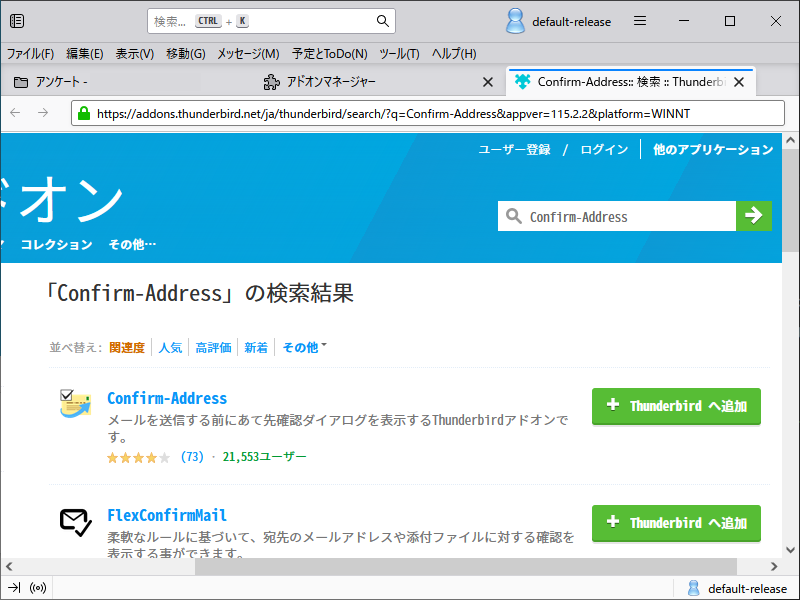The image size is (800, 600).
Task: Open the 予定とToDo(N) menu
Action: click(x=330, y=54)
